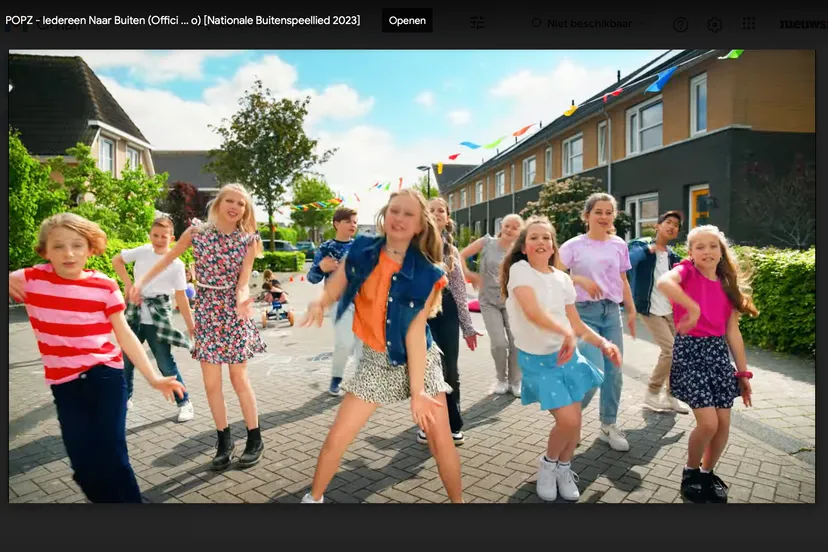The height and width of the screenshot is (552, 828).
Task: Click the status indicator dot beside Niet beschikbaar
Action: pos(537,23)
